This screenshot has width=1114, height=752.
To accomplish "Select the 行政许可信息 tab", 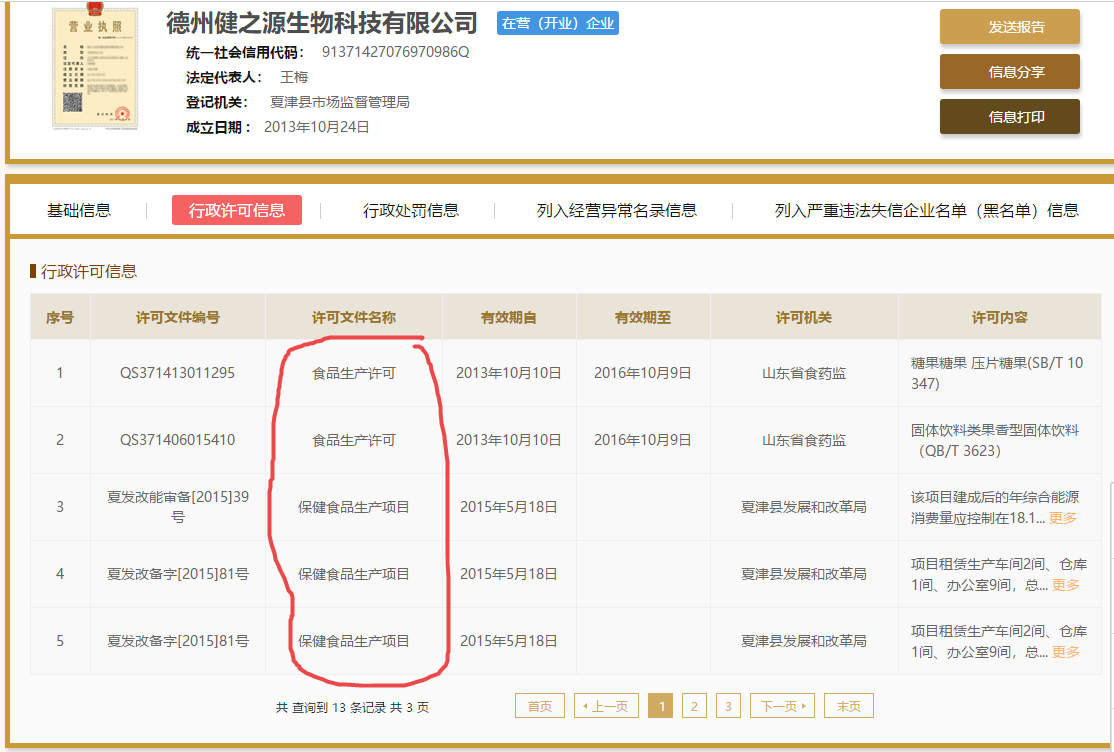I will point(236,211).
